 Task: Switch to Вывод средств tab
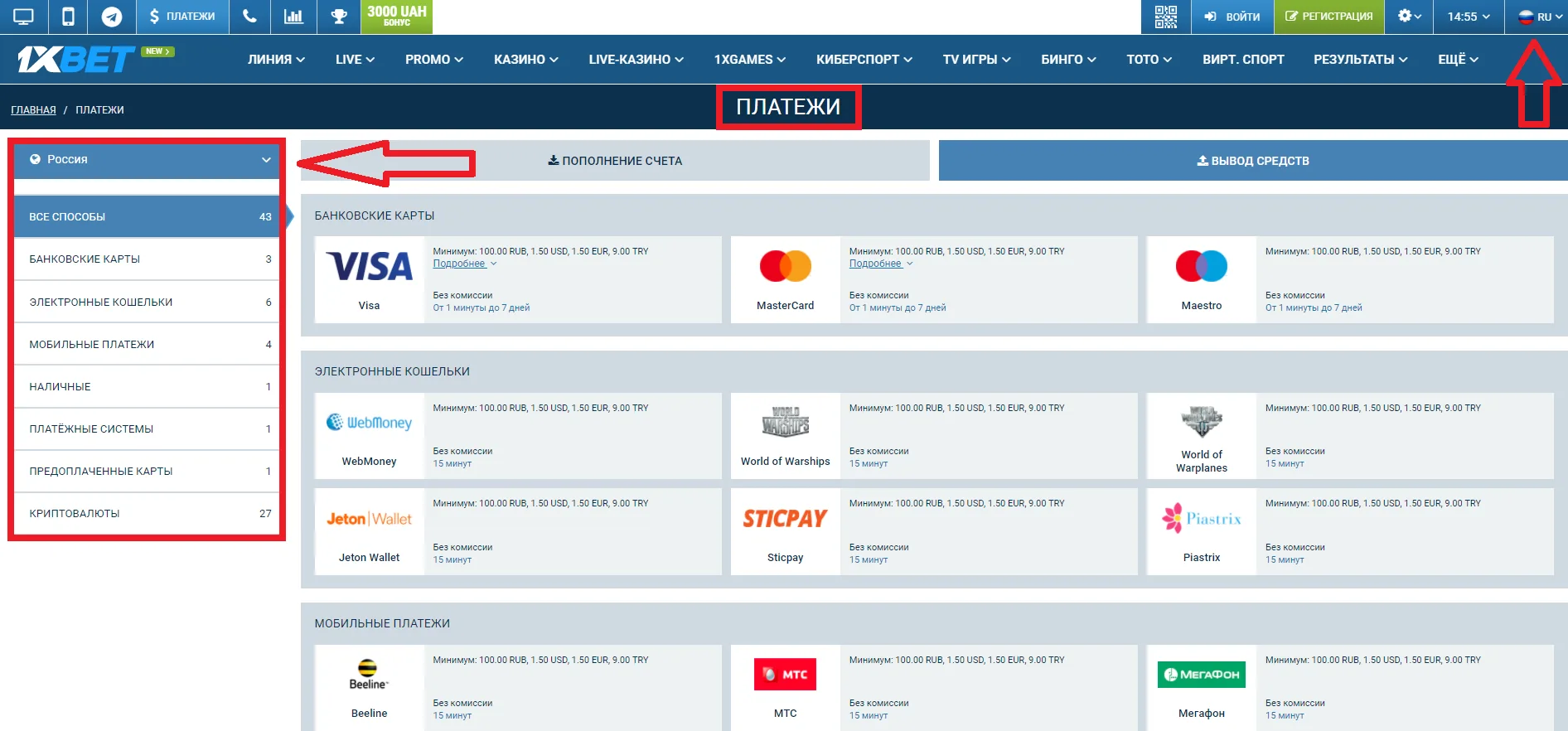[x=1253, y=161]
